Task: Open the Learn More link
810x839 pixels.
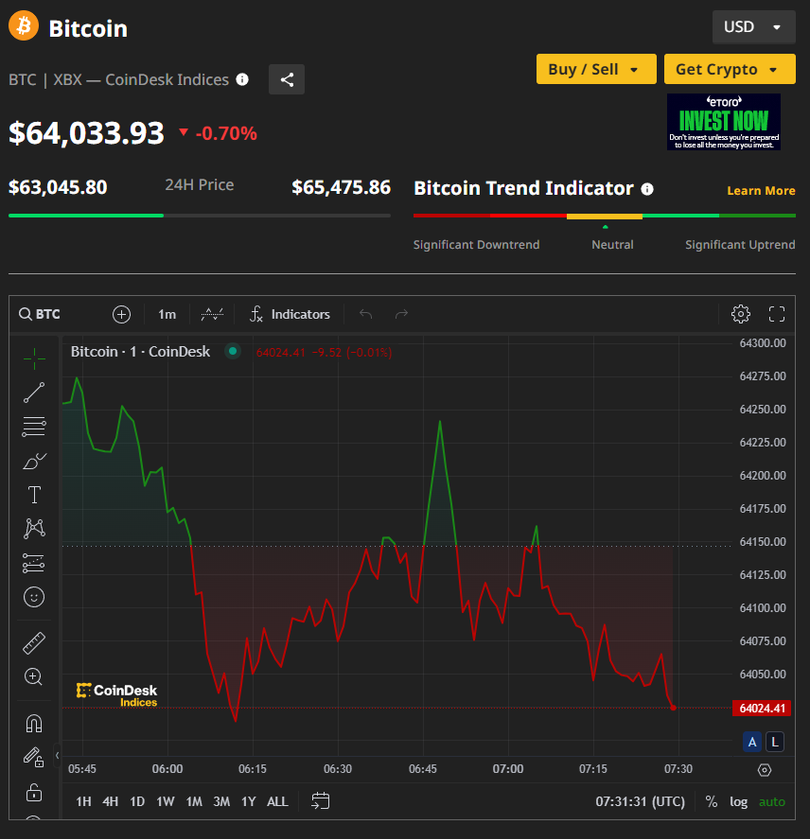Action: [761, 190]
